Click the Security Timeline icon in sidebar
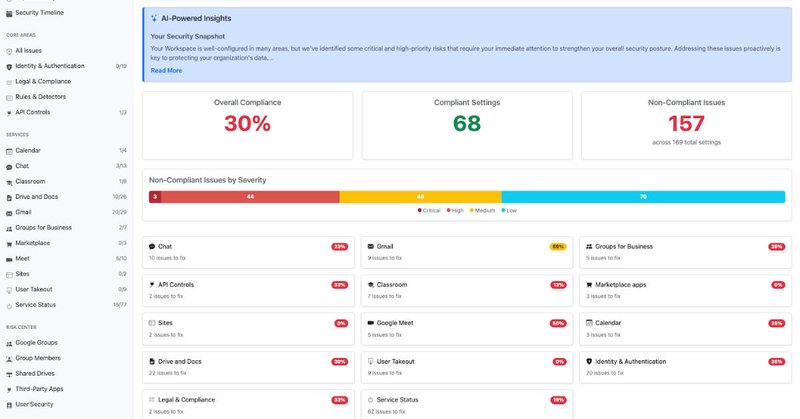800x419 pixels. [x=9, y=13]
